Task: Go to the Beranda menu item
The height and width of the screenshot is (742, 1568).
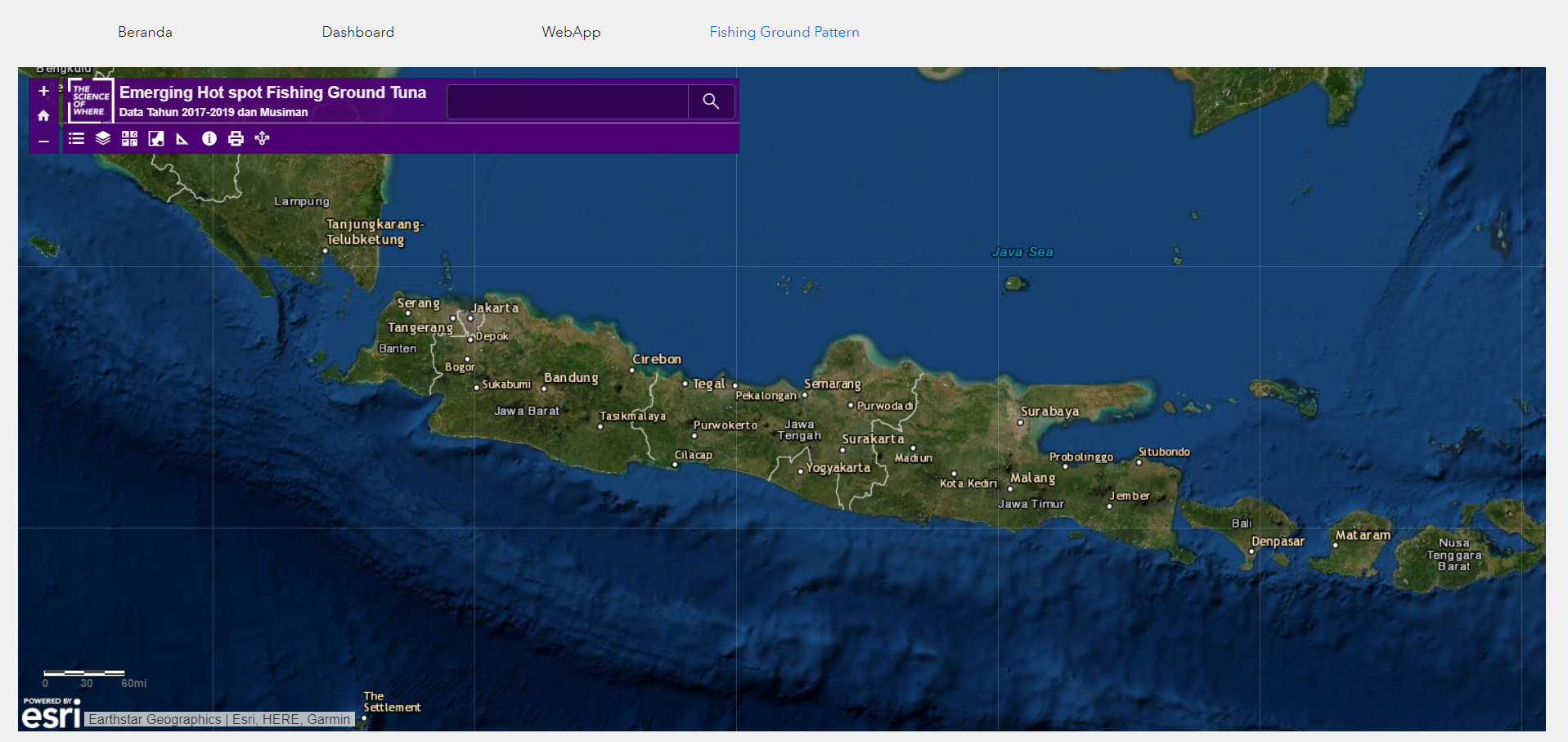Action: 145,32
